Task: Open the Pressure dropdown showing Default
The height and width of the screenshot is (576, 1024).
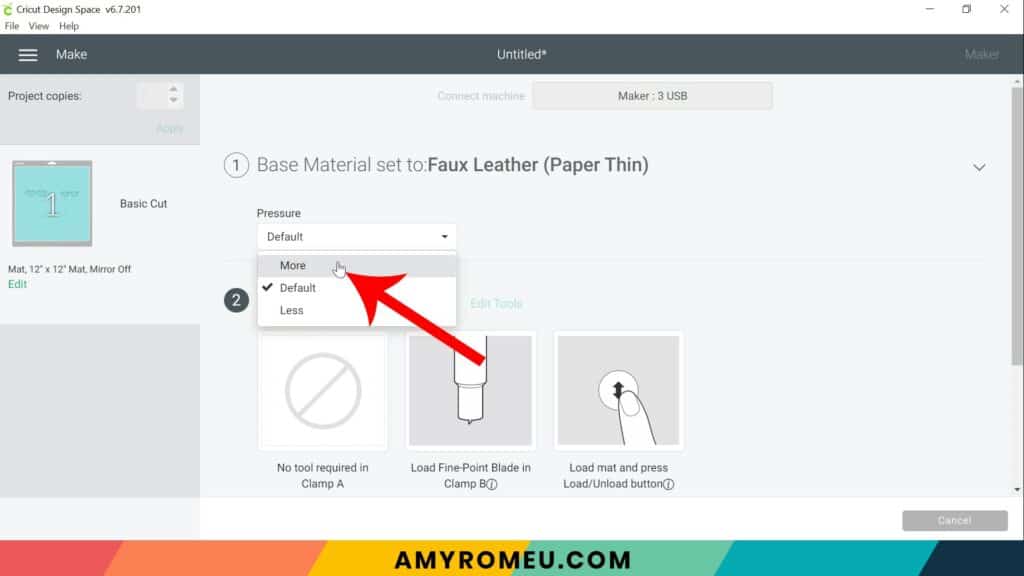Action: (357, 236)
